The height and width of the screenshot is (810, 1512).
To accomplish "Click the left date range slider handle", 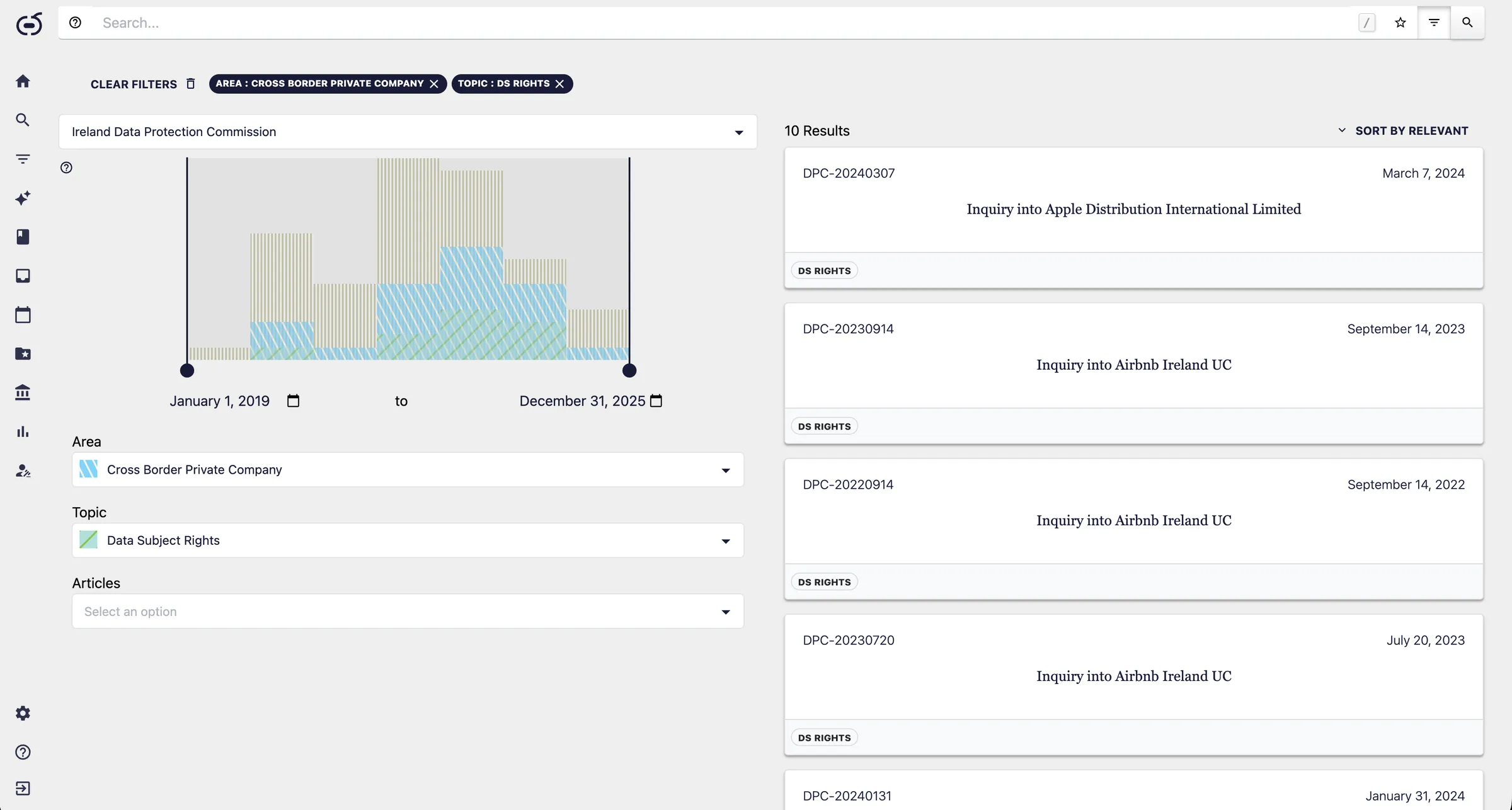I will [x=187, y=370].
